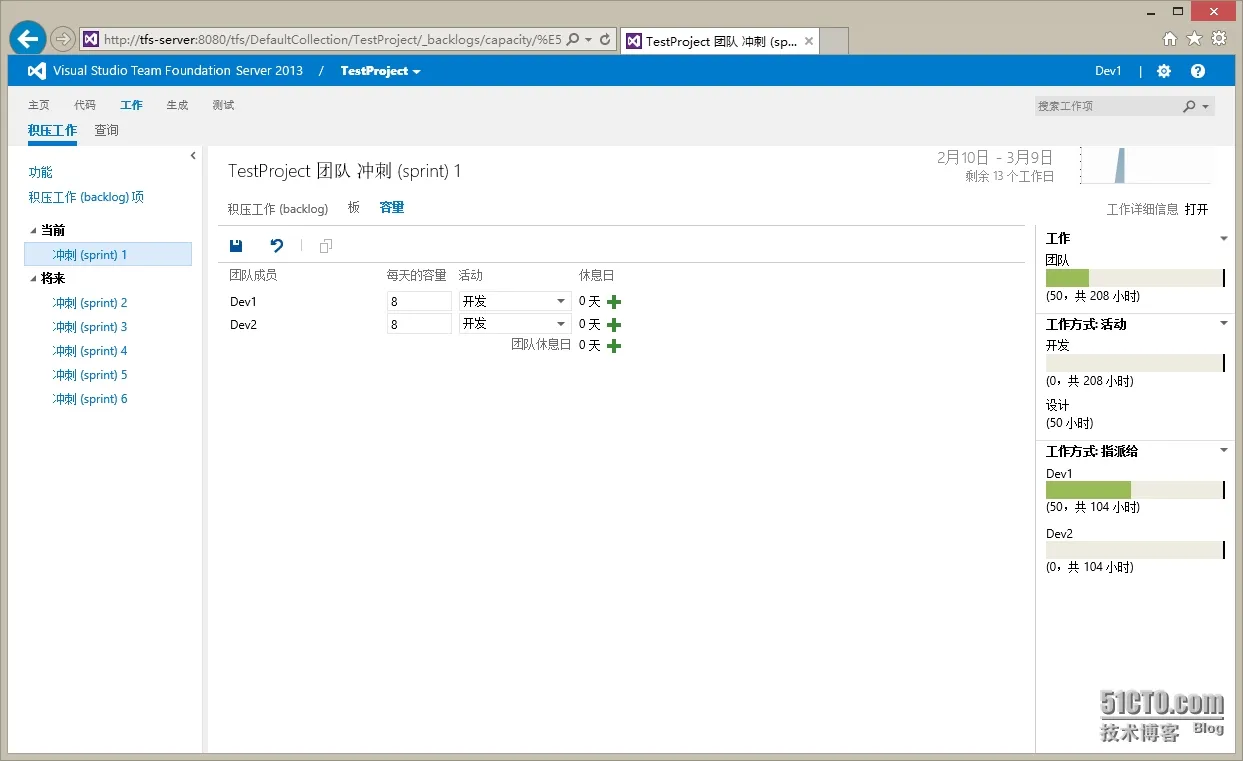1243x761 pixels.
Task: Open the 主页 hub
Action: pos(39,105)
